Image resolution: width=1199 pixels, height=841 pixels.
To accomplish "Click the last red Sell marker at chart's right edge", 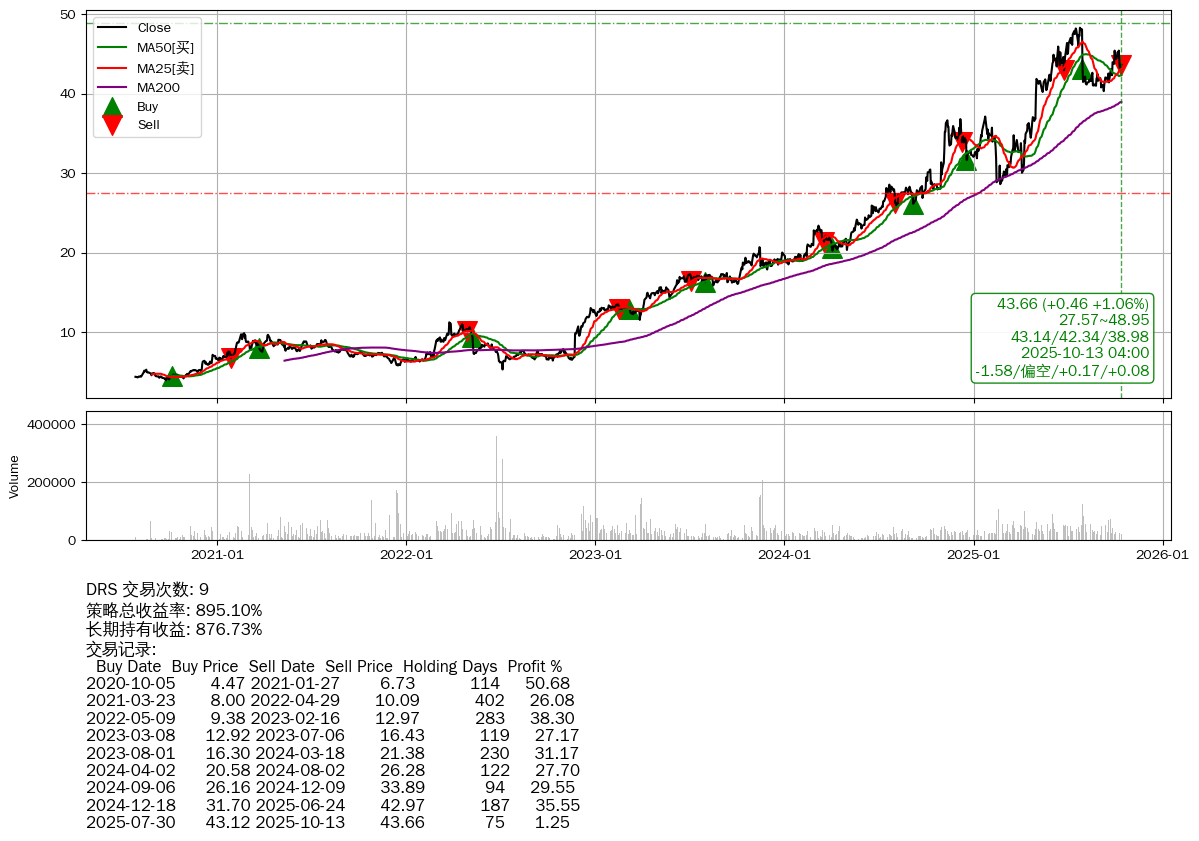I will click(1121, 65).
